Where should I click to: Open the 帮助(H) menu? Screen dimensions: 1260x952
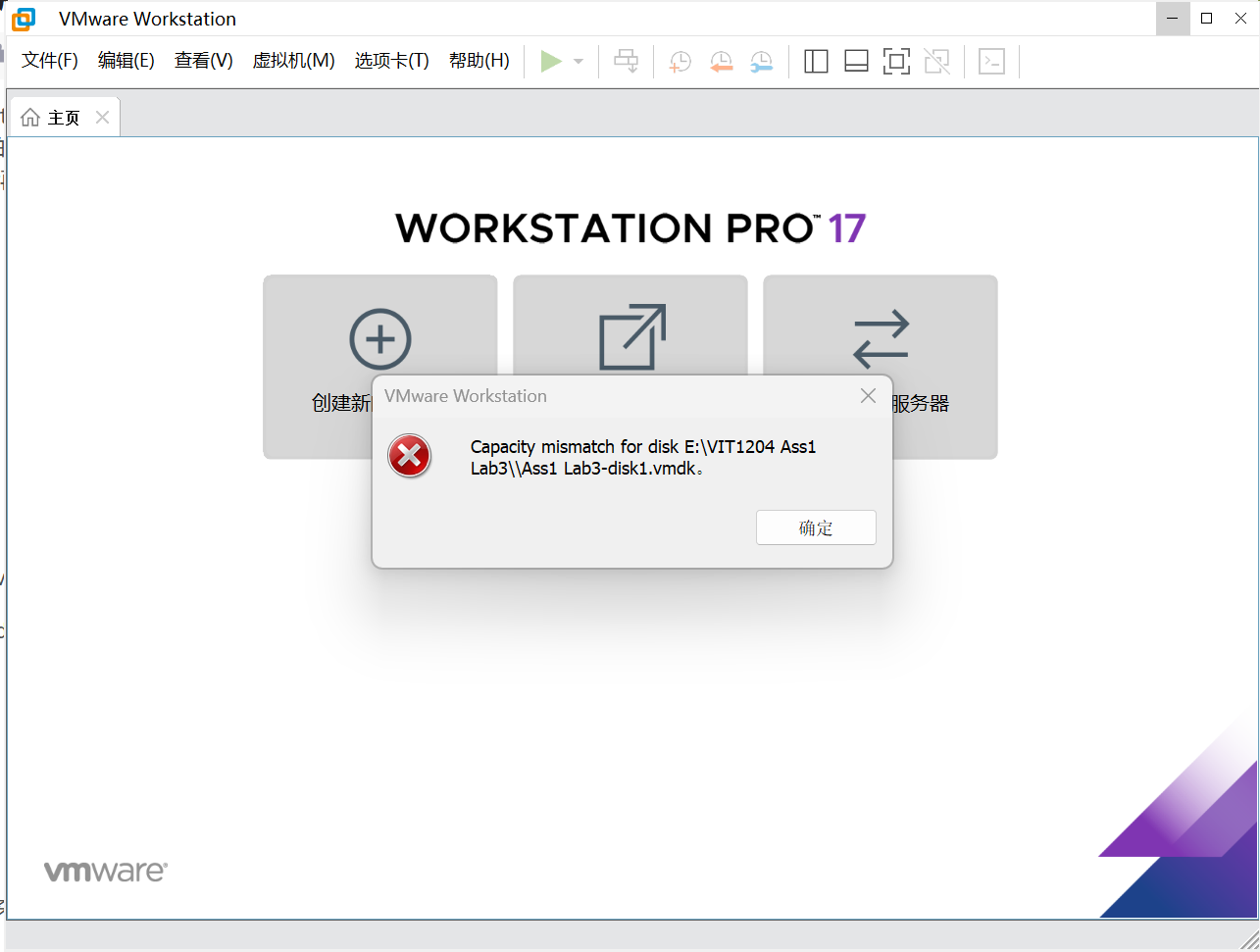(x=479, y=61)
